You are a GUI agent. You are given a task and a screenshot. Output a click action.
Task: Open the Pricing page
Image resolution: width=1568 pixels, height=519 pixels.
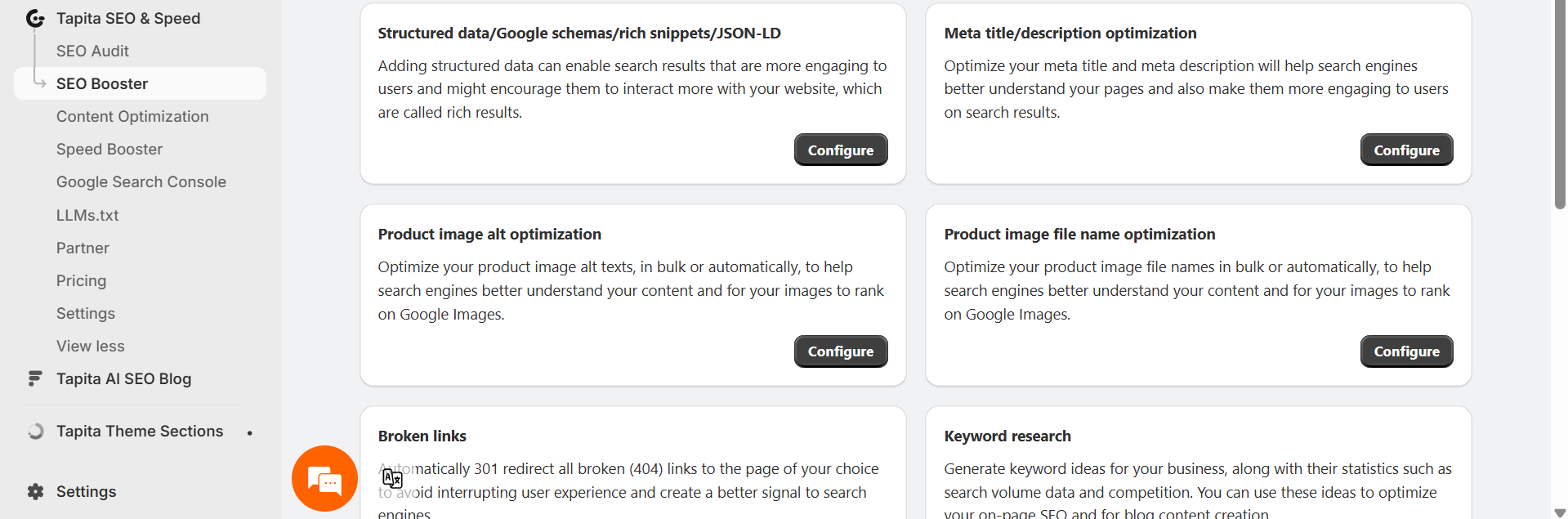coord(81,280)
